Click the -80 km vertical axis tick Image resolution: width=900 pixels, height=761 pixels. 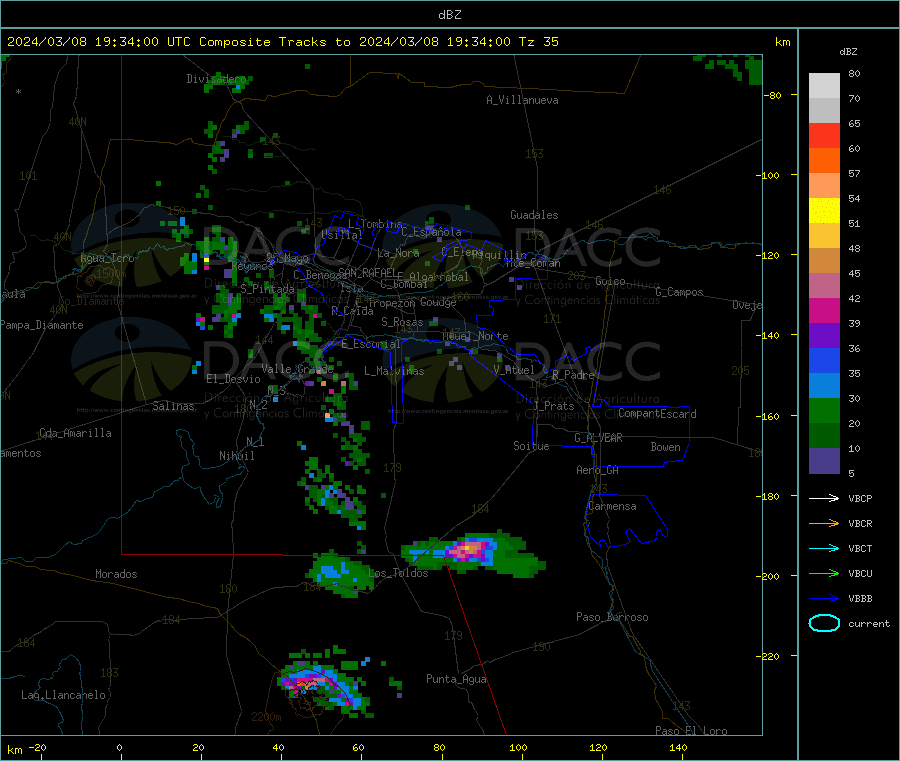click(x=773, y=95)
